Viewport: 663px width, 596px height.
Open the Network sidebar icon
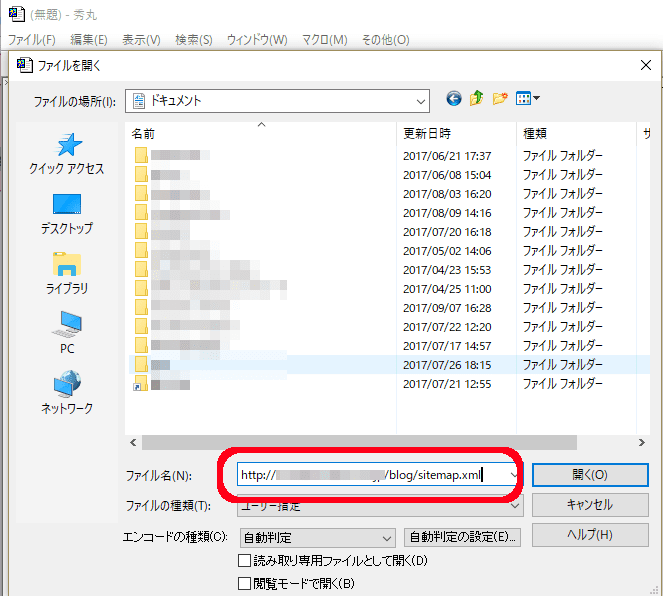(x=67, y=384)
